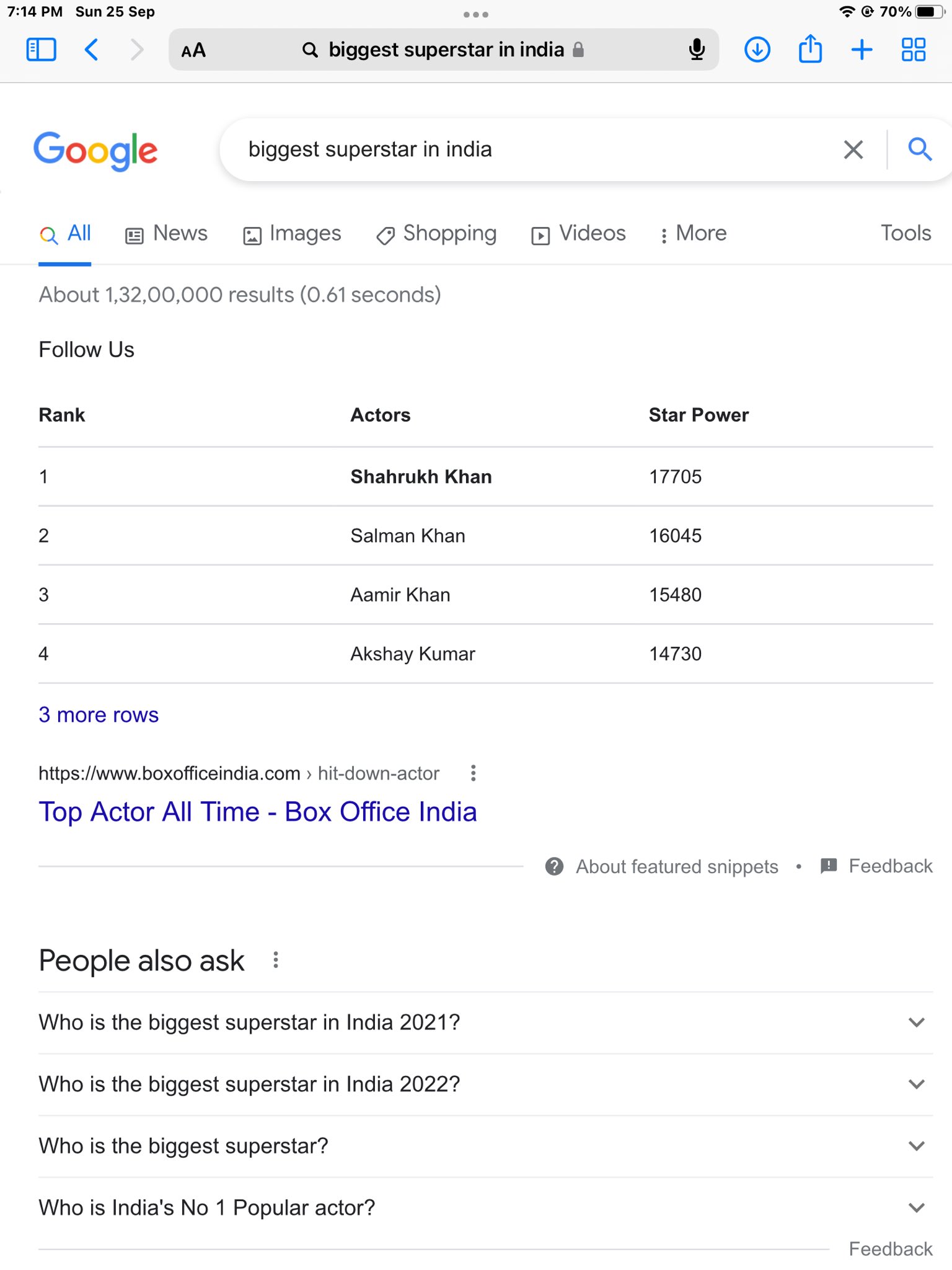
Task: Switch to the Shopping tab
Action: tap(436, 234)
